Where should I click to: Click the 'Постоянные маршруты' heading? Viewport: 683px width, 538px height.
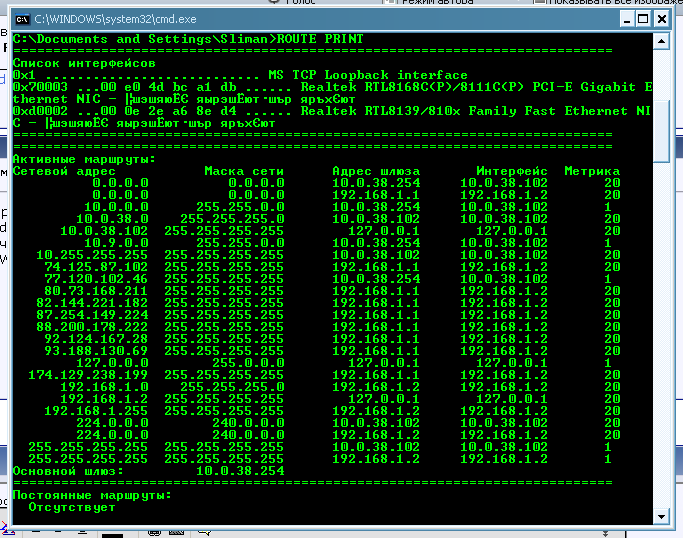tap(92, 495)
